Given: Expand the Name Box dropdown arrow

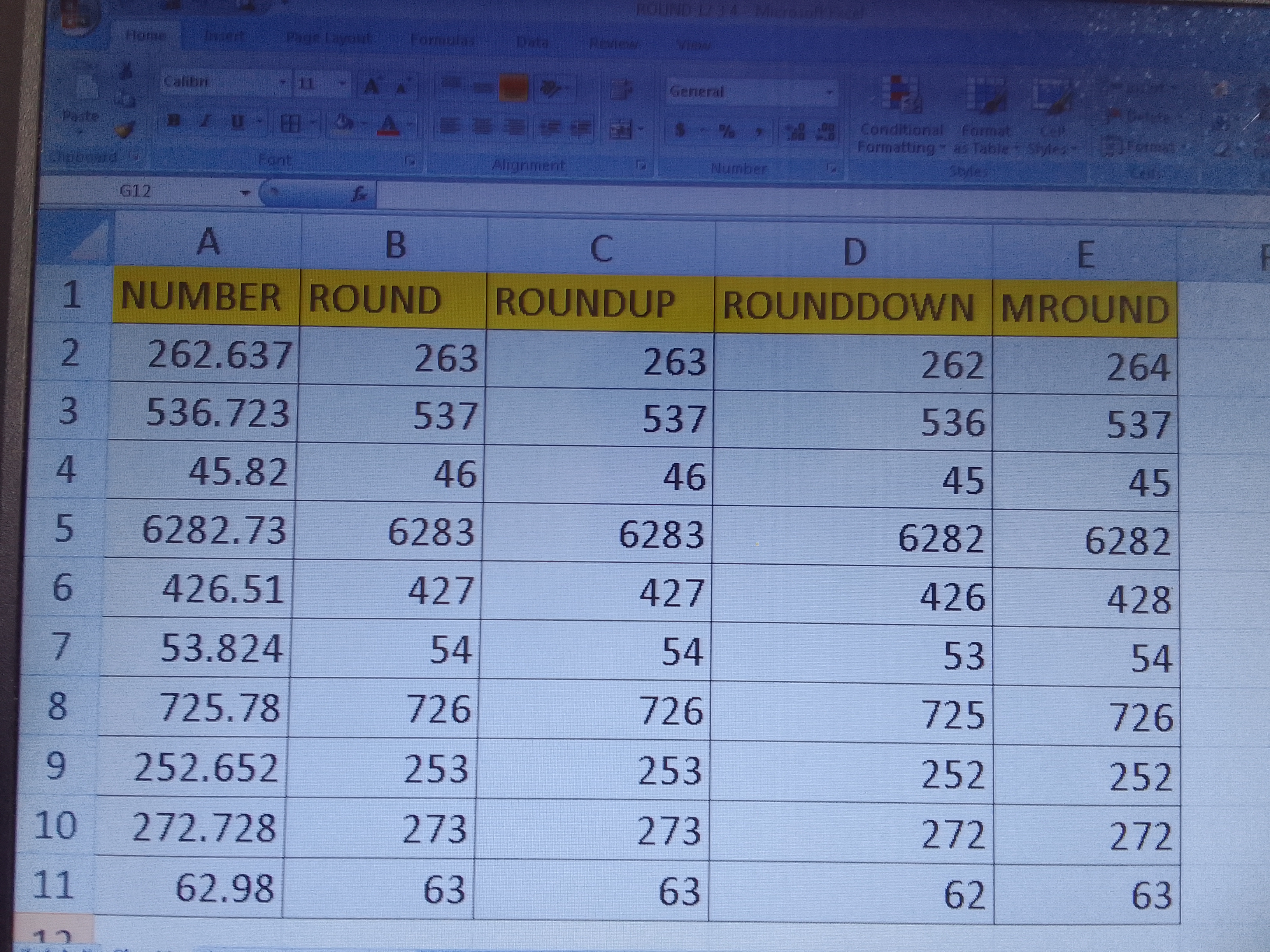Looking at the screenshot, I should (245, 193).
